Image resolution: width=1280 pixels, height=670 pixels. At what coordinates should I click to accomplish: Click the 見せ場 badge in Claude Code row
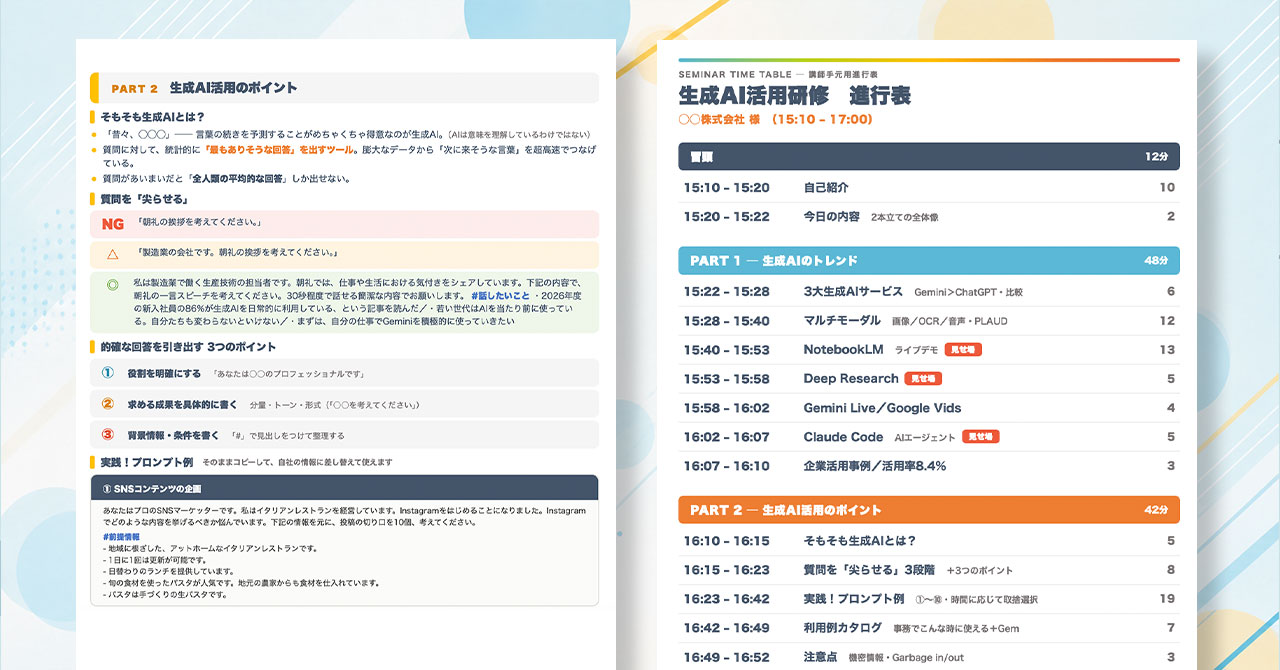pyautogui.click(x=981, y=437)
